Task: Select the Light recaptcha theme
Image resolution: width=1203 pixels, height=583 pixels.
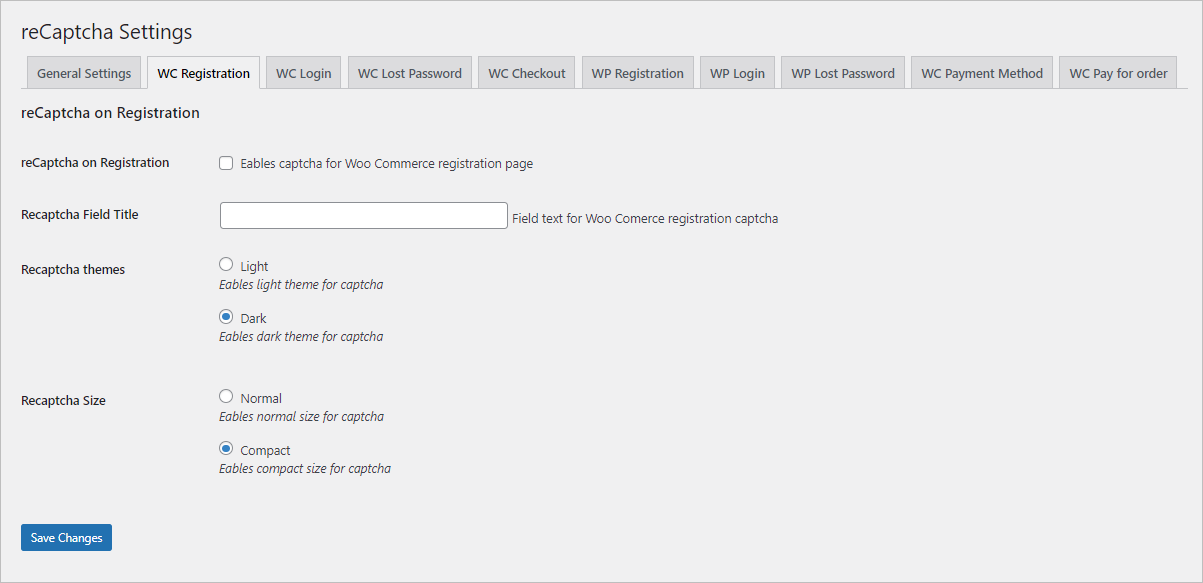Action: click(x=226, y=264)
